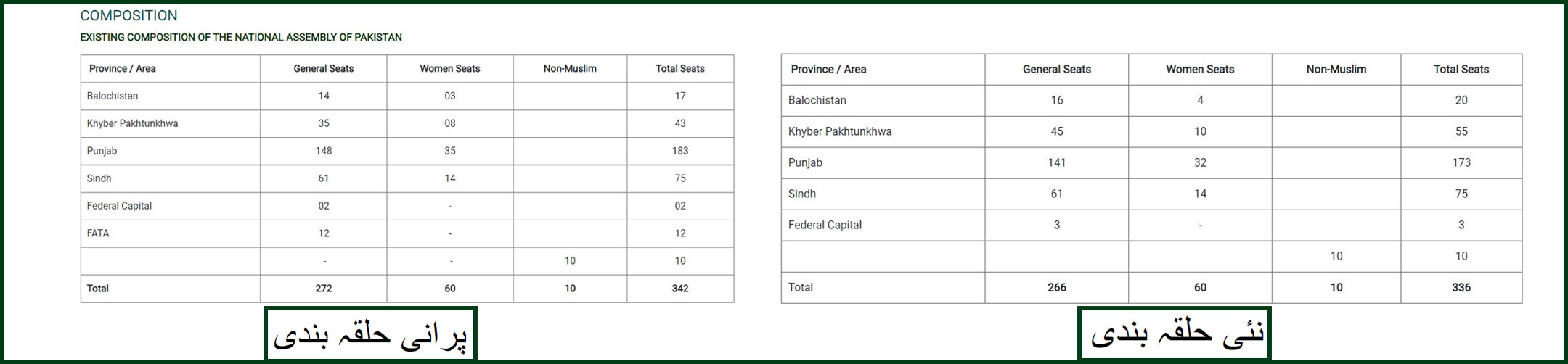
Task: Select the general seats total 266
Action: coord(1057,288)
